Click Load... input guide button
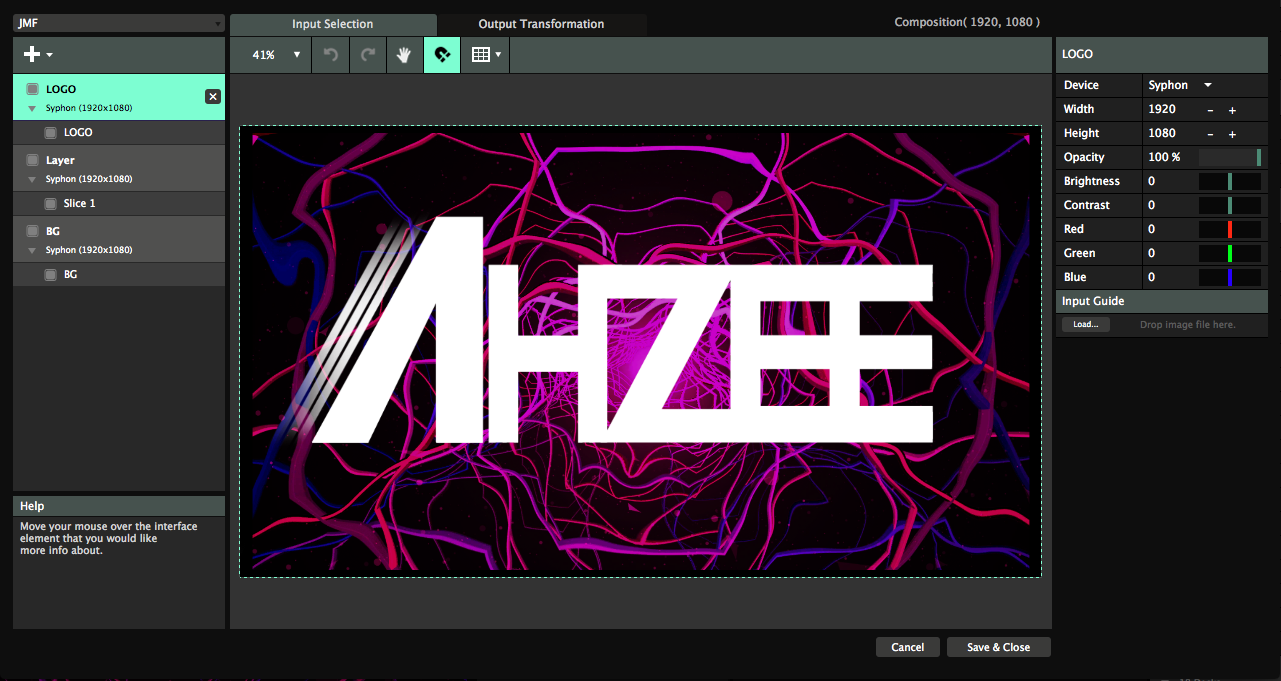The width and height of the screenshot is (1281, 681). [1085, 325]
